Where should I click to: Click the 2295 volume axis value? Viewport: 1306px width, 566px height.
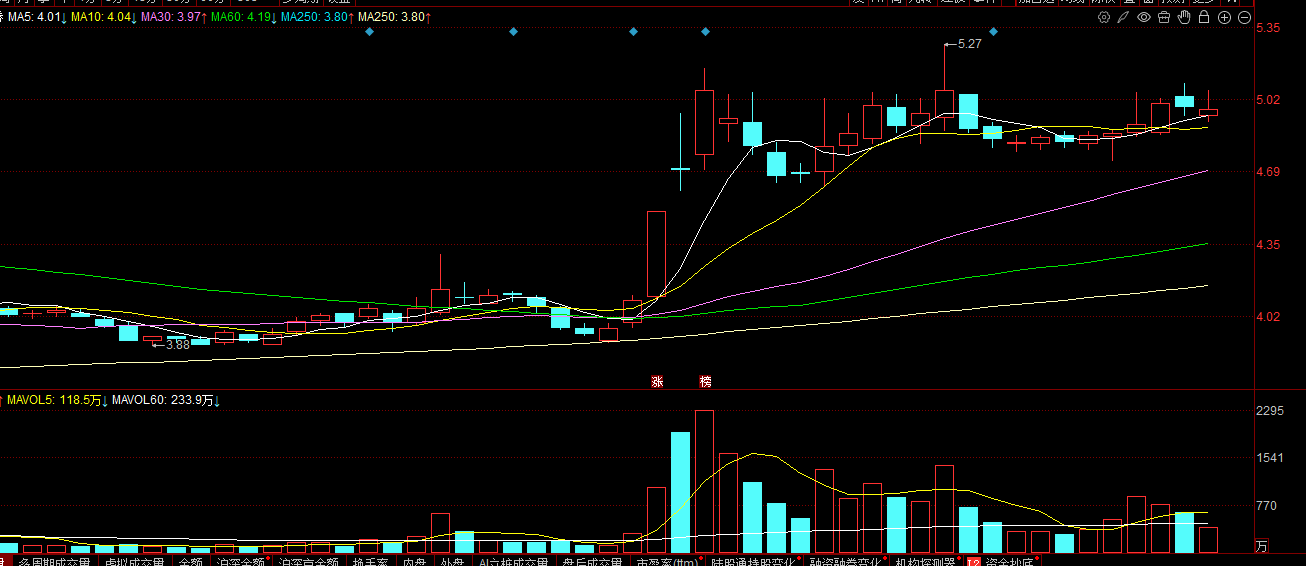tap(1269, 411)
